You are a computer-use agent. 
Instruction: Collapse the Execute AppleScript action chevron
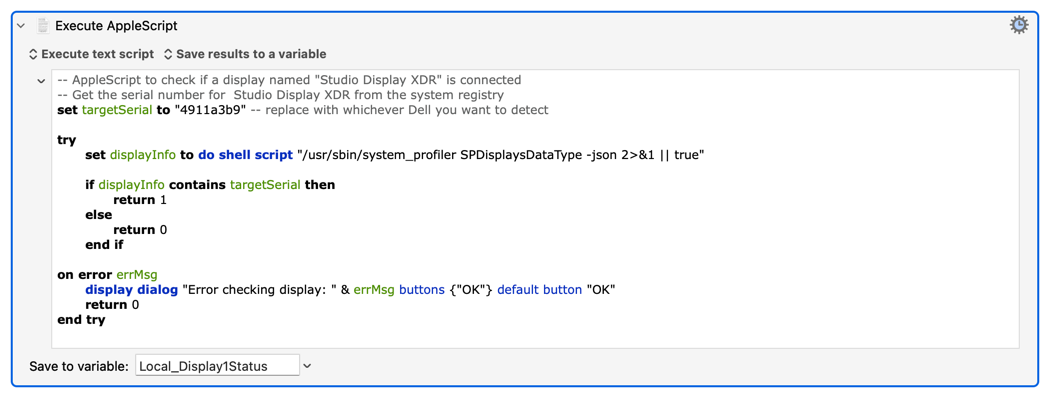[x=21, y=26]
